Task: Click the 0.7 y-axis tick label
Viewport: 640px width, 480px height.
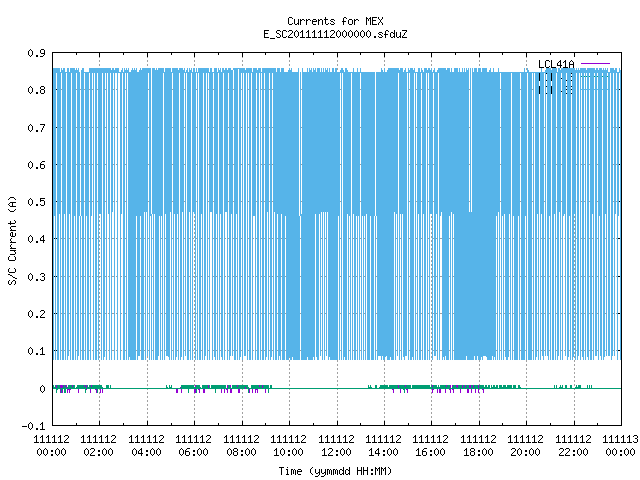Action: [36, 128]
